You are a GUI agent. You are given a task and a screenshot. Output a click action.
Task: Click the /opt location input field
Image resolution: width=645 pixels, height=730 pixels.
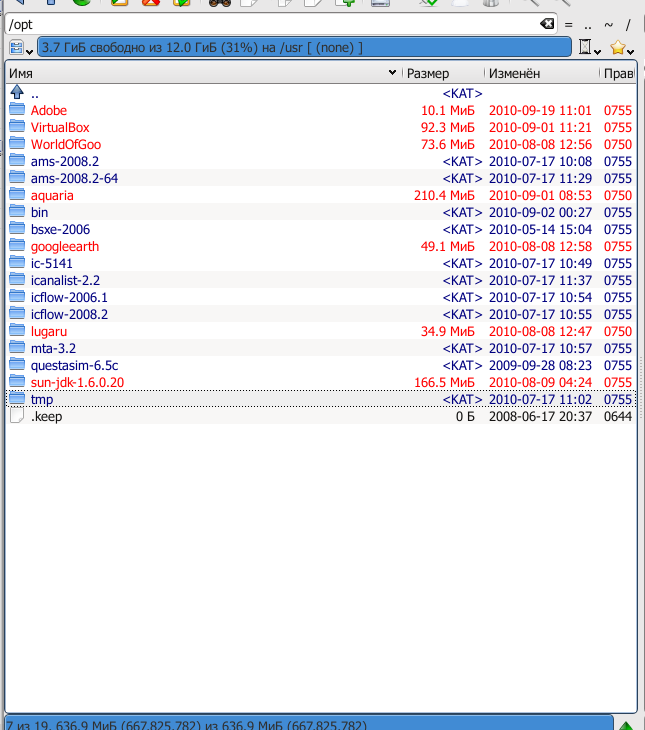coord(281,24)
